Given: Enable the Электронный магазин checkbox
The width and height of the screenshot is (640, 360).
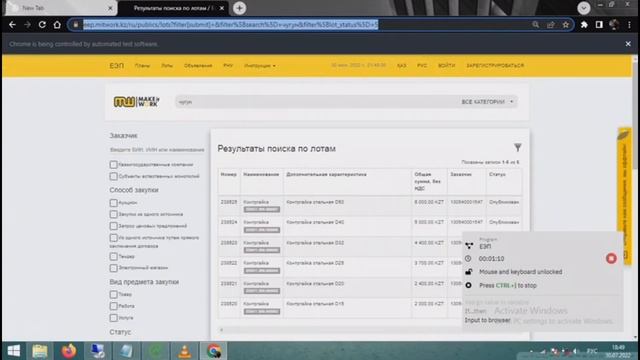Looking at the screenshot, I should click(x=113, y=268).
